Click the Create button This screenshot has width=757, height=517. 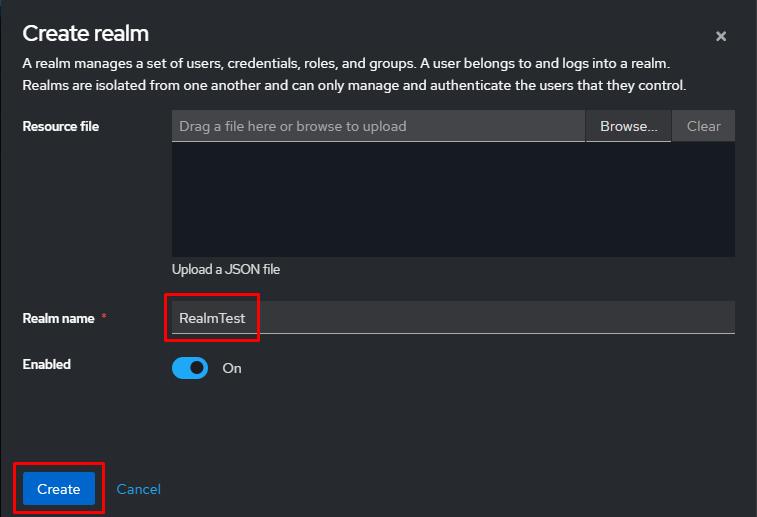59,489
